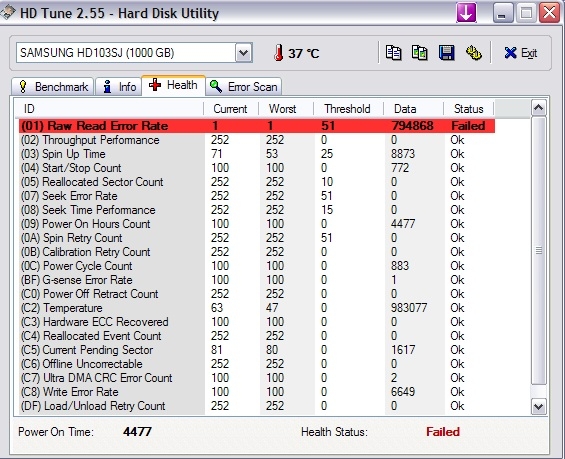Click the magnifier icon on Error Scan tab
The image size is (565, 459).
point(216,86)
